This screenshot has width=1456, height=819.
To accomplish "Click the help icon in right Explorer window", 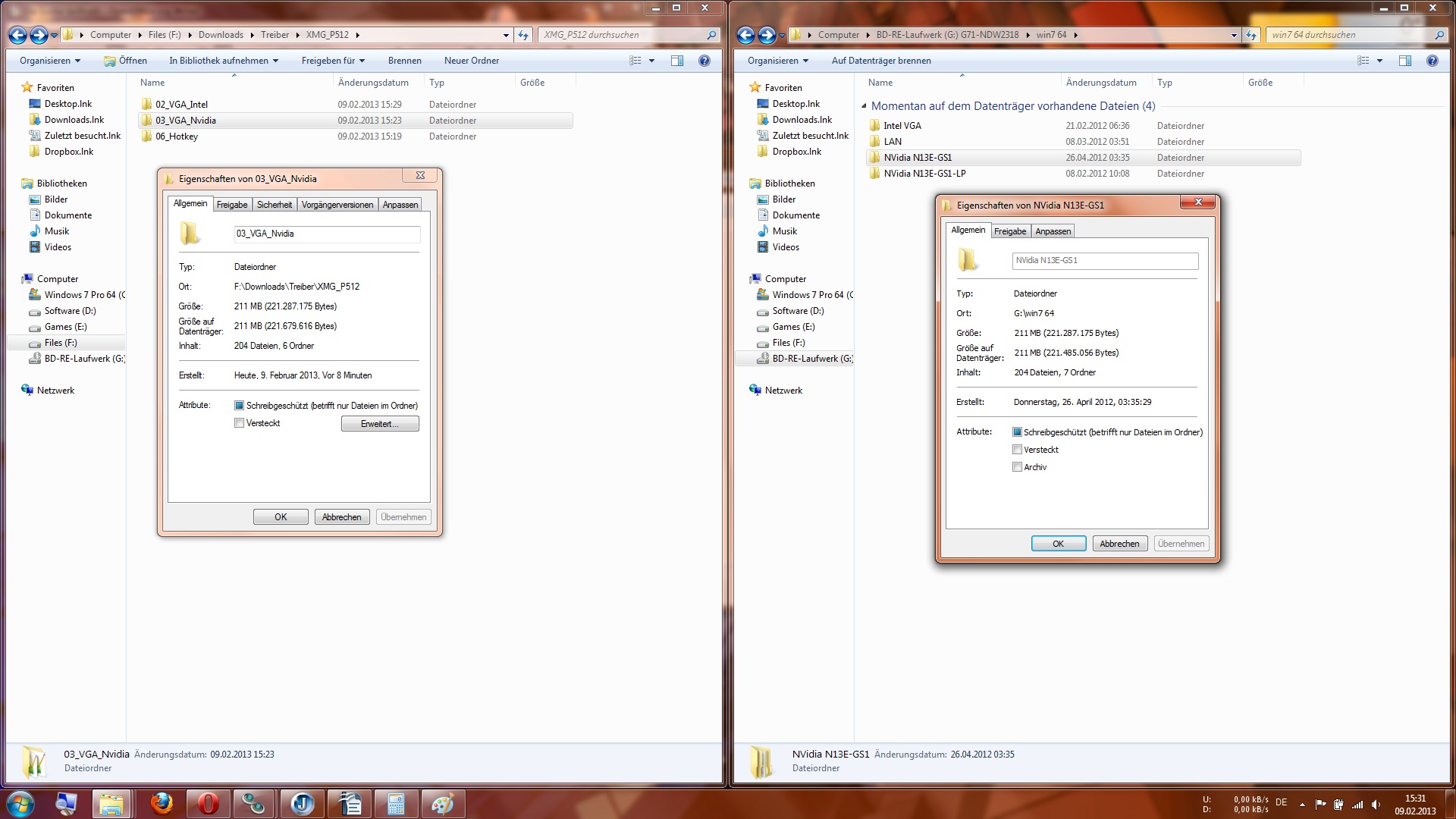I will [x=1432, y=61].
